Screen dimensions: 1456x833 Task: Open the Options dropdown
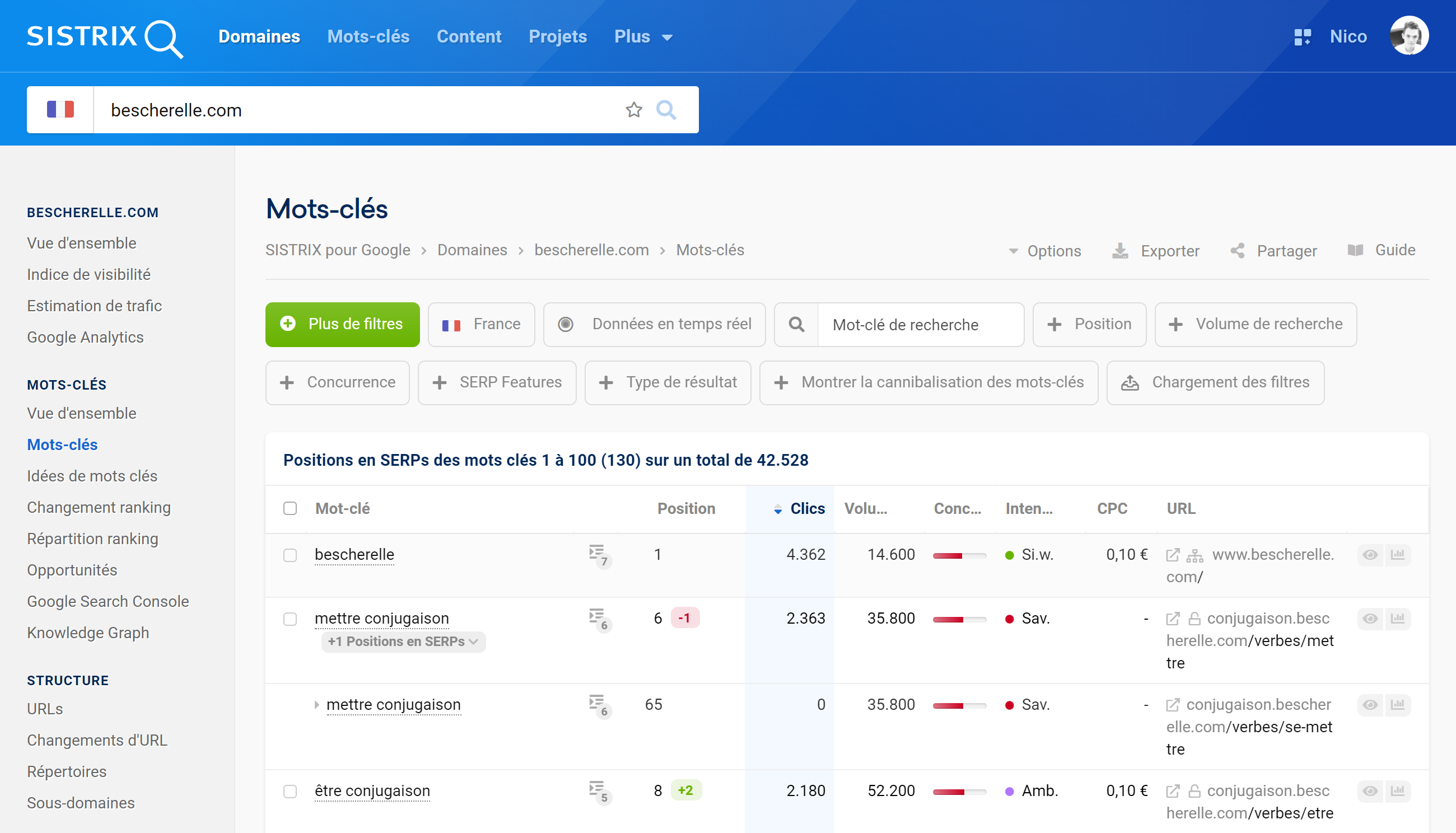point(1044,251)
